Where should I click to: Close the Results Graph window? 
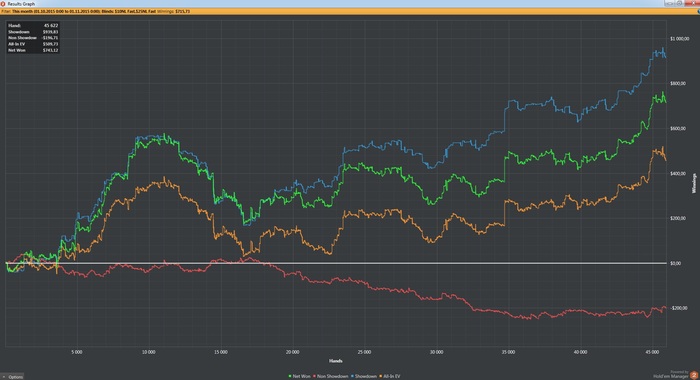pyautogui.click(x=692, y=3)
